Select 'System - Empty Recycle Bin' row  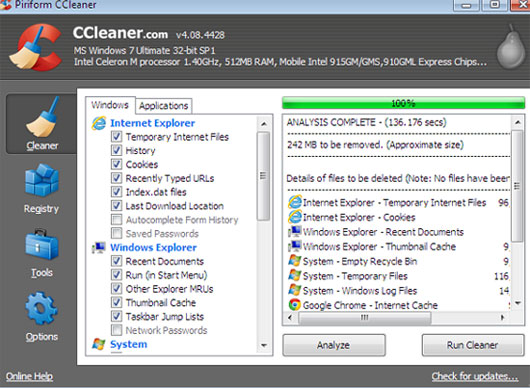[399, 261]
